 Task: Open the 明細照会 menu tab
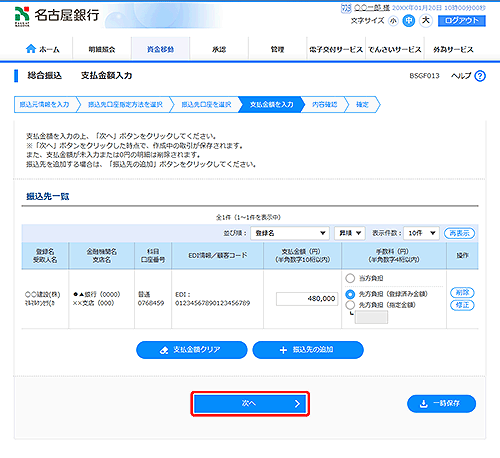point(102,49)
